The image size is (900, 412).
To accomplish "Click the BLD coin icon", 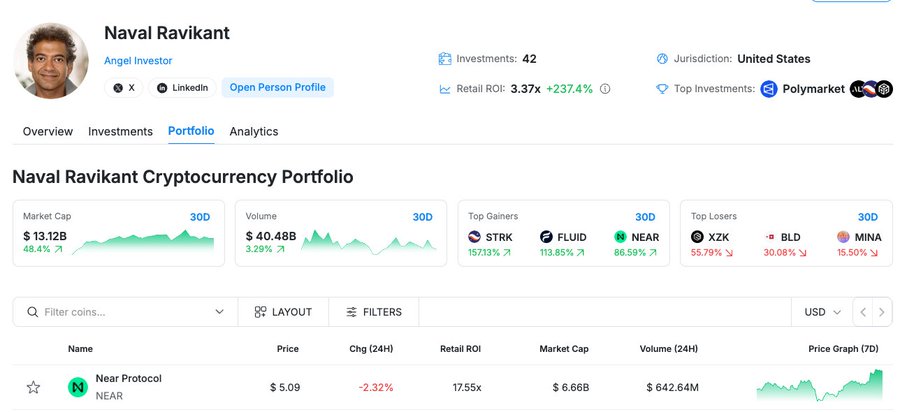I will (770, 237).
